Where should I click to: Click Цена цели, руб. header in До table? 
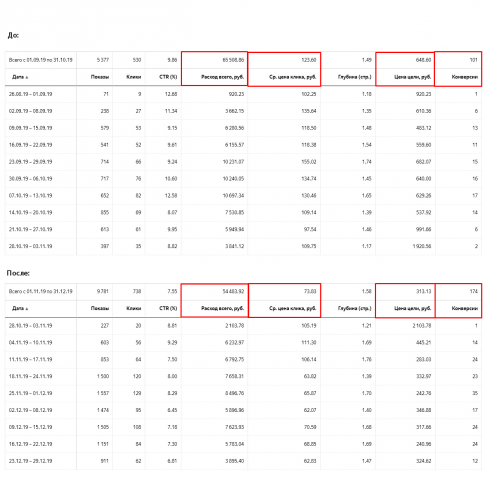(413, 77)
